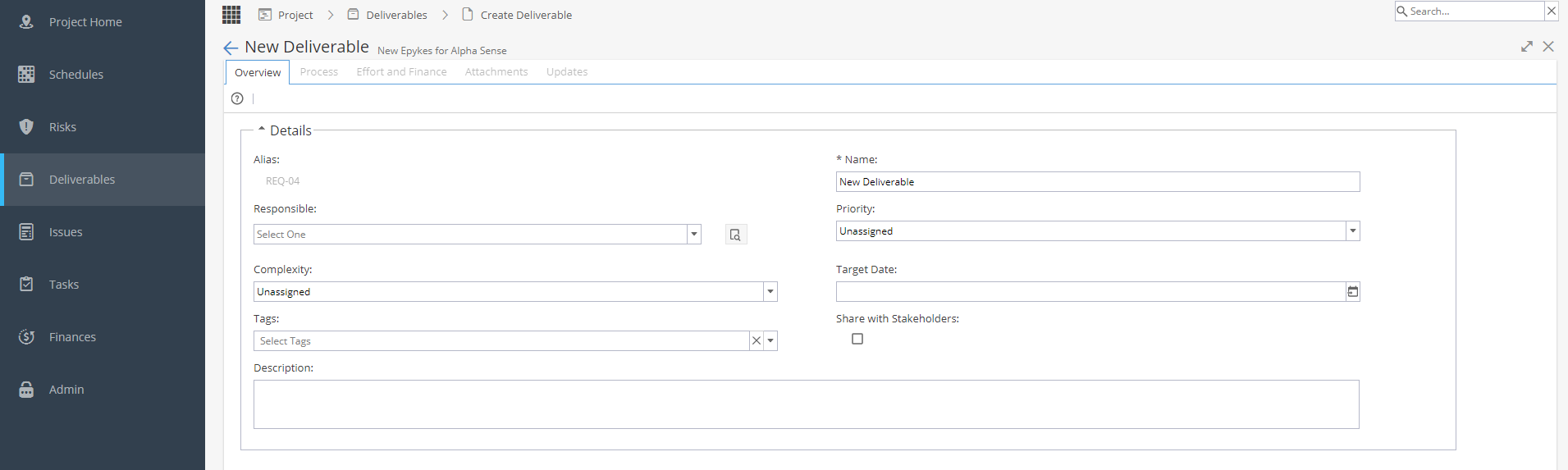The height and width of the screenshot is (470, 1568).
Task: Click the Description text area
Action: [807, 404]
